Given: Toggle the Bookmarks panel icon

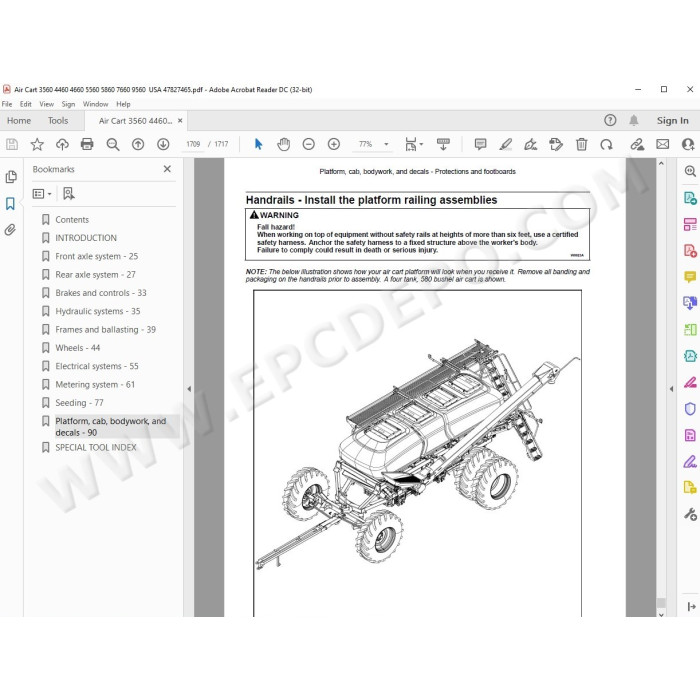Looking at the screenshot, I should (10, 204).
